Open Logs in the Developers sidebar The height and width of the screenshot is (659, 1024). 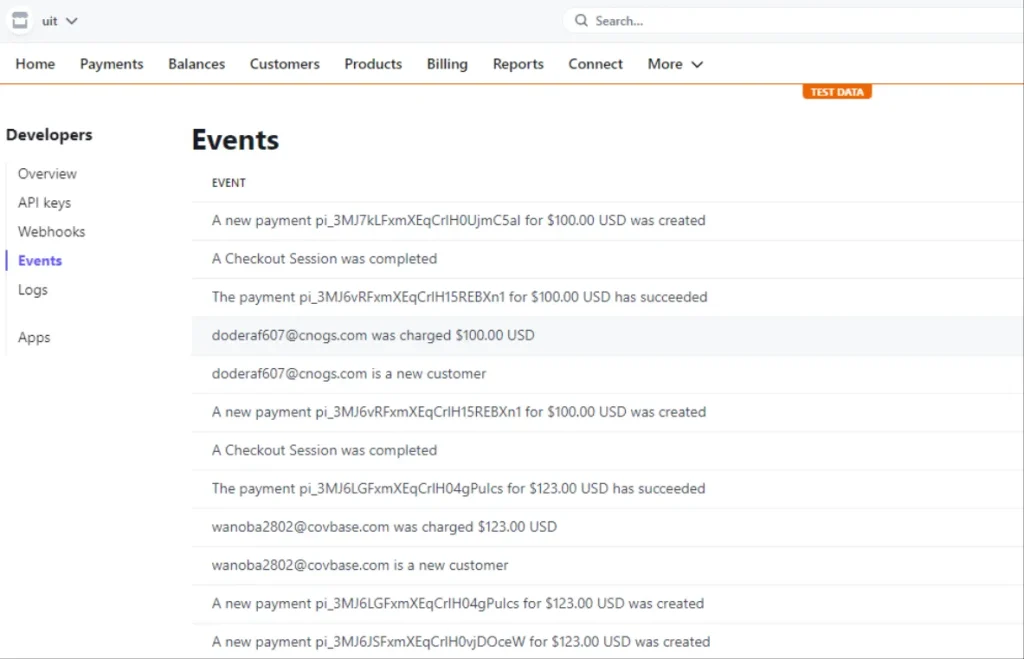point(33,290)
